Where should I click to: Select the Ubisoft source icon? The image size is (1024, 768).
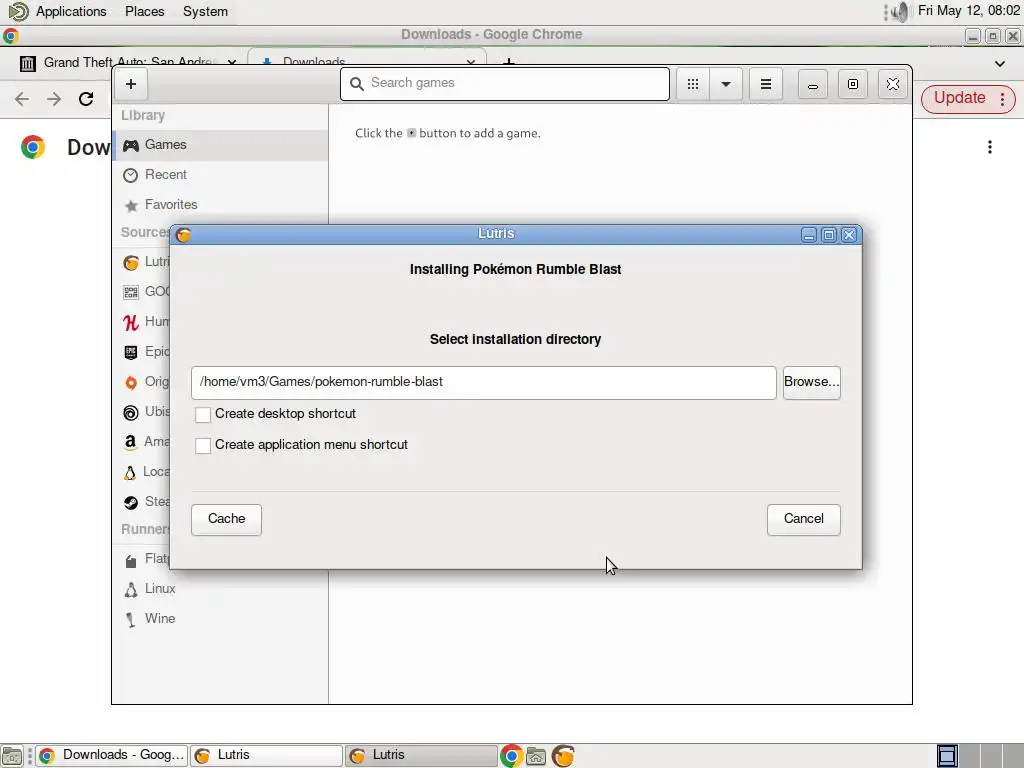(x=131, y=412)
